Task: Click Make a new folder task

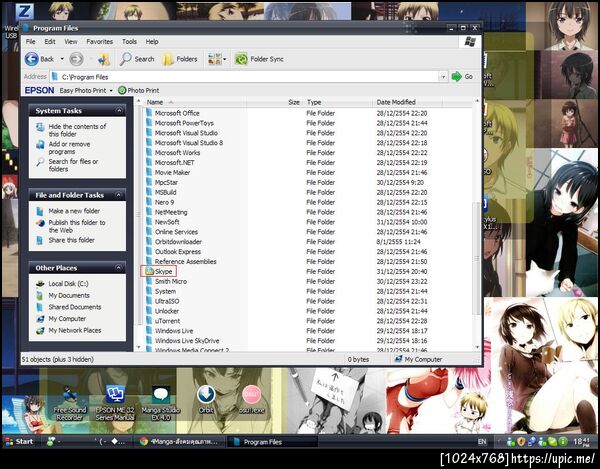Action: 74,211
